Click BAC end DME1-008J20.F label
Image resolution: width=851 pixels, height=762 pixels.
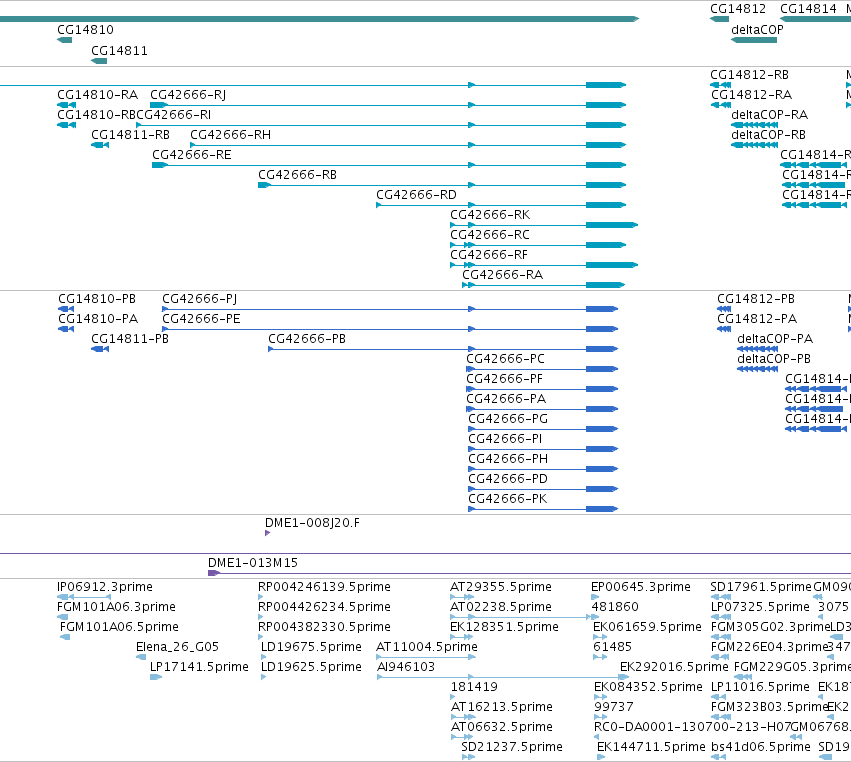[312, 523]
